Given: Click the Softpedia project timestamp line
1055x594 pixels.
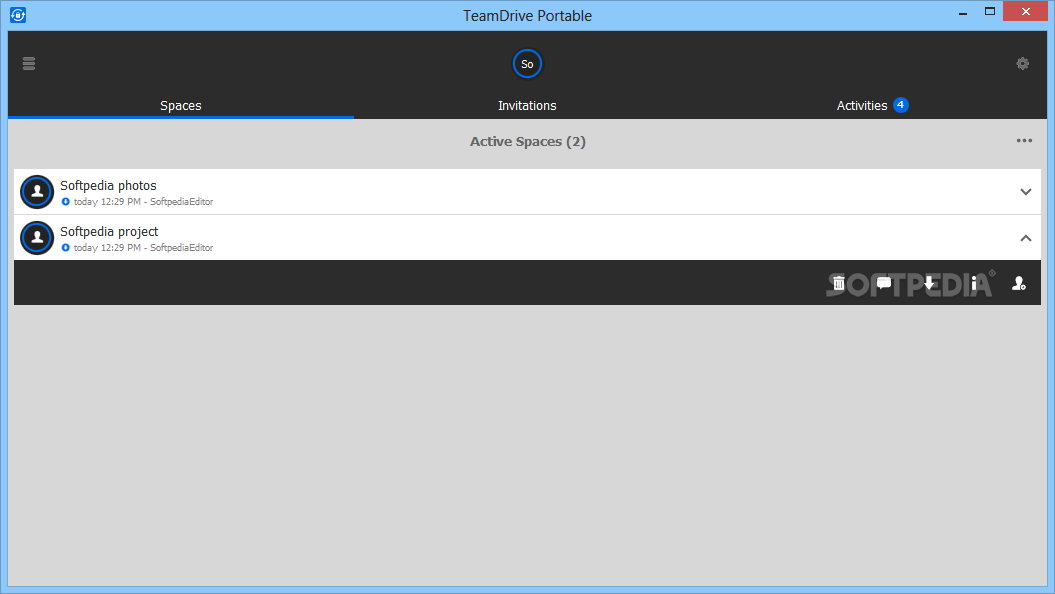Looking at the screenshot, I should point(143,248).
